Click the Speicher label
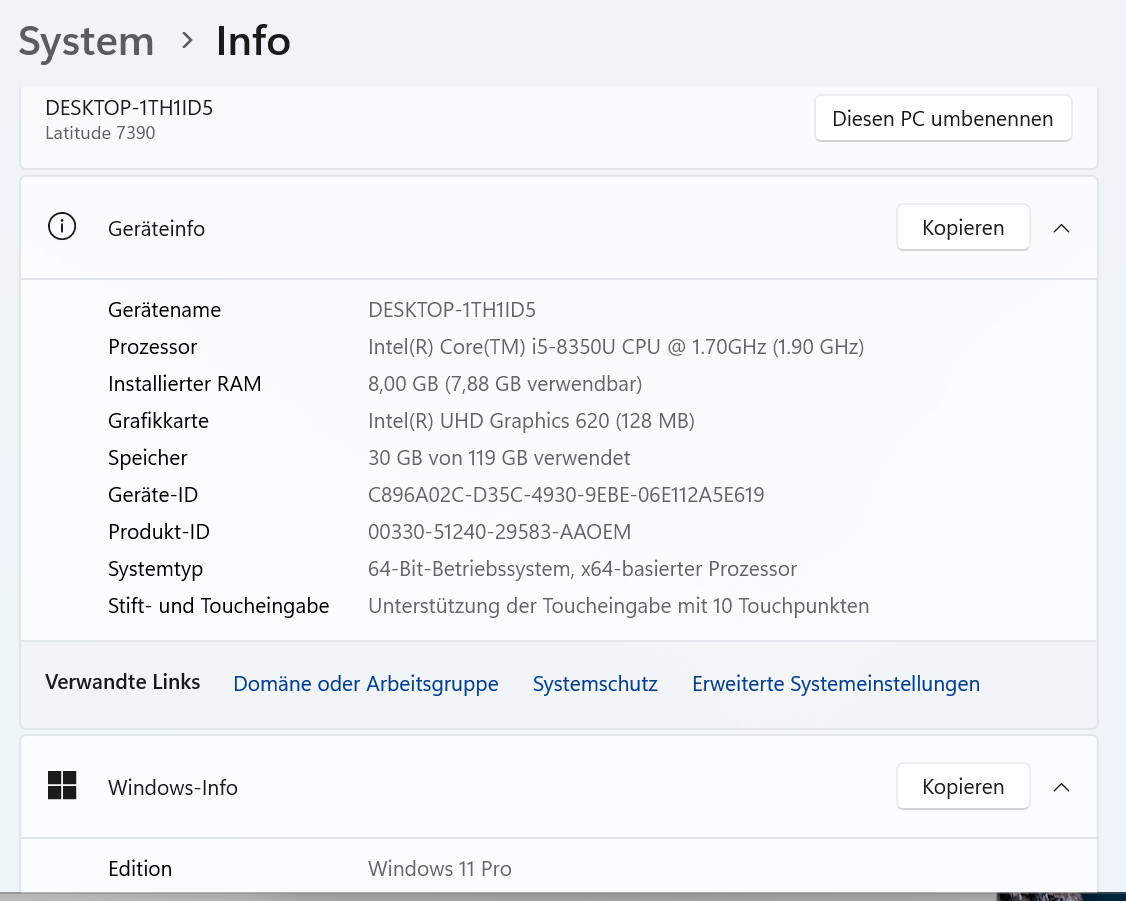 point(147,458)
